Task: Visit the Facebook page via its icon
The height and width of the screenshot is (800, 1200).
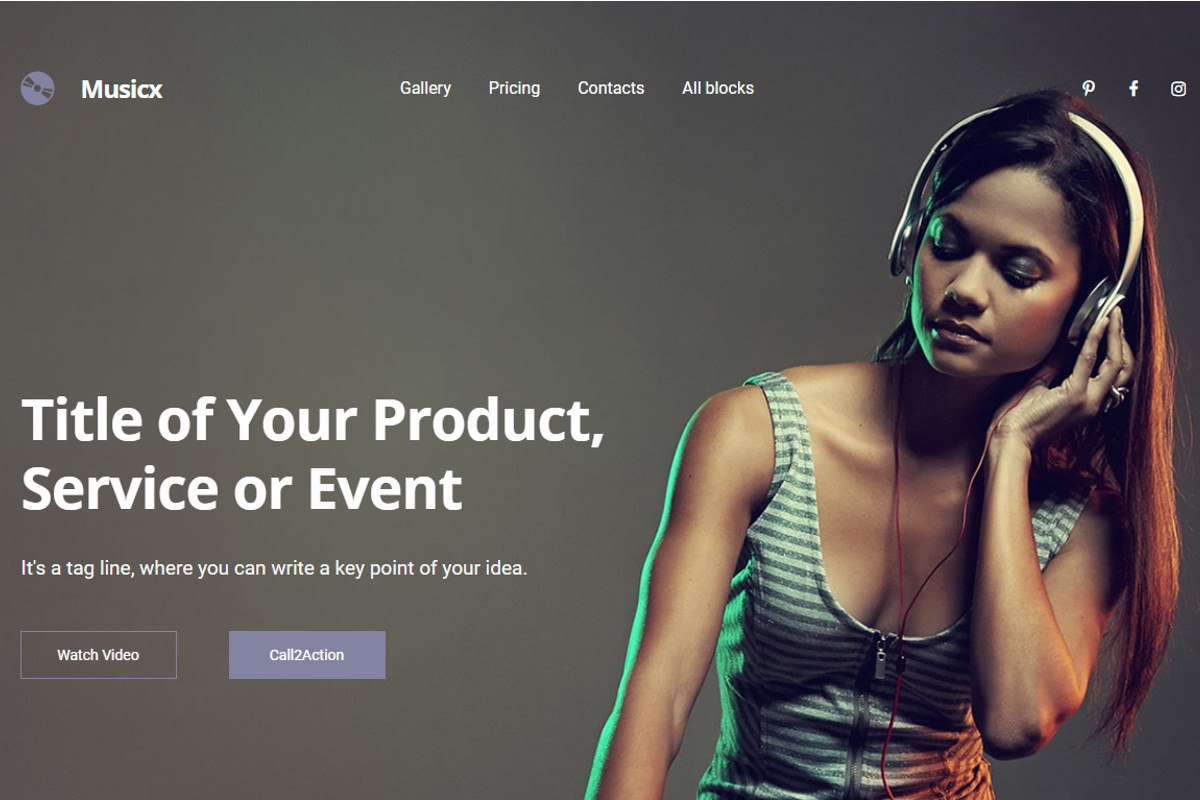Action: [x=1133, y=88]
